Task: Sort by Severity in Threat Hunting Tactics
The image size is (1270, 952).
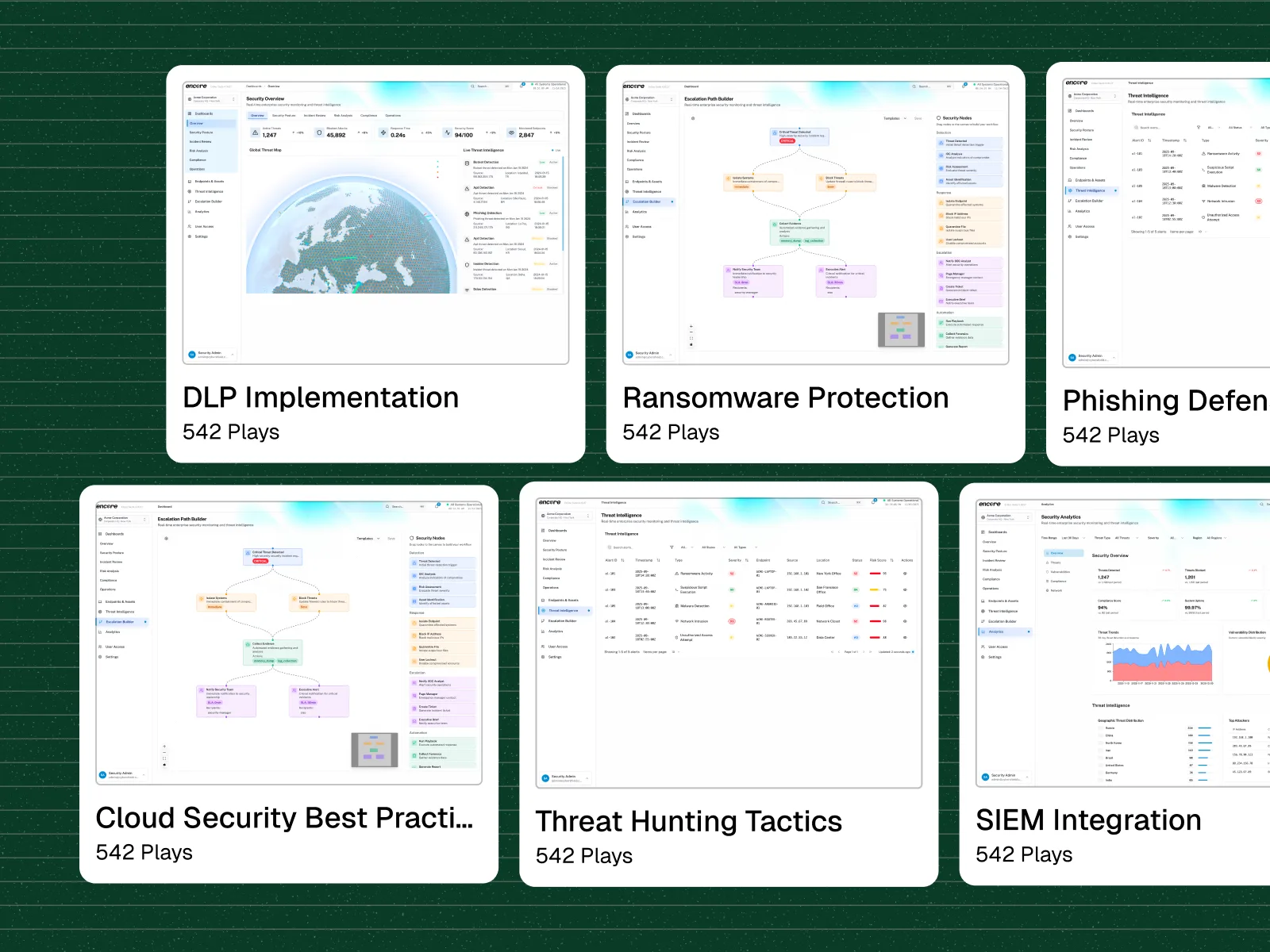Action: (x=738, y=560)
